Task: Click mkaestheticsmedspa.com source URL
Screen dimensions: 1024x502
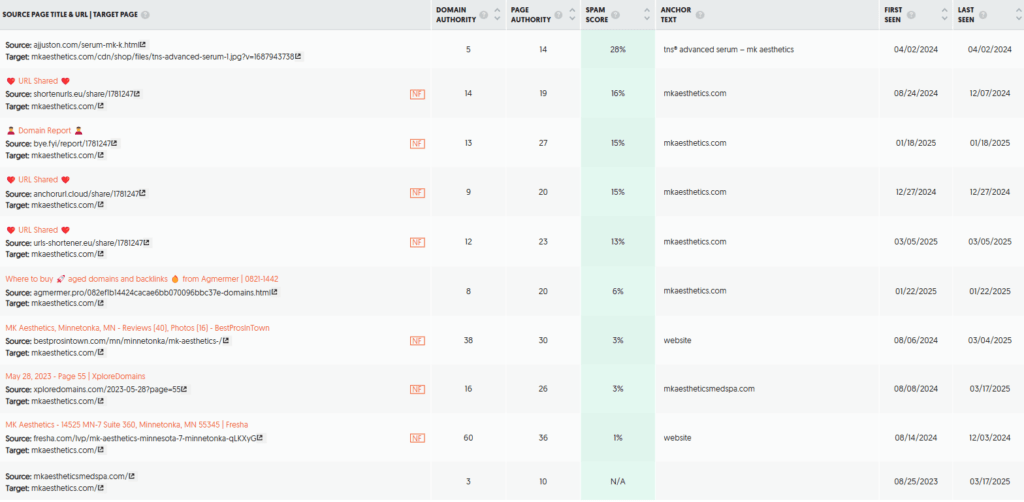Action: [81, 477]
